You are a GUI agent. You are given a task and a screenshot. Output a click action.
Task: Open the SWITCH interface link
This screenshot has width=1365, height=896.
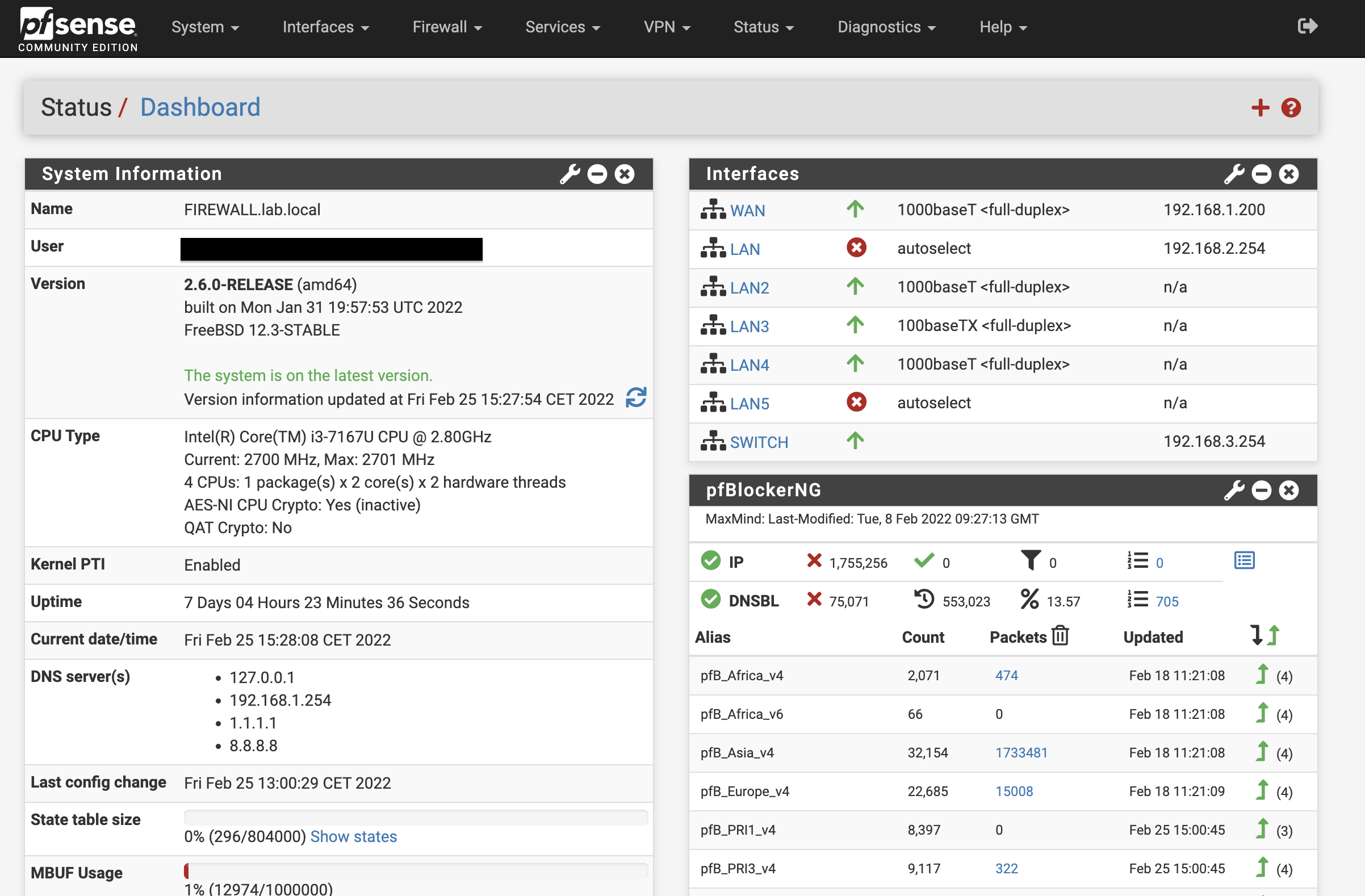coord(759,442)
